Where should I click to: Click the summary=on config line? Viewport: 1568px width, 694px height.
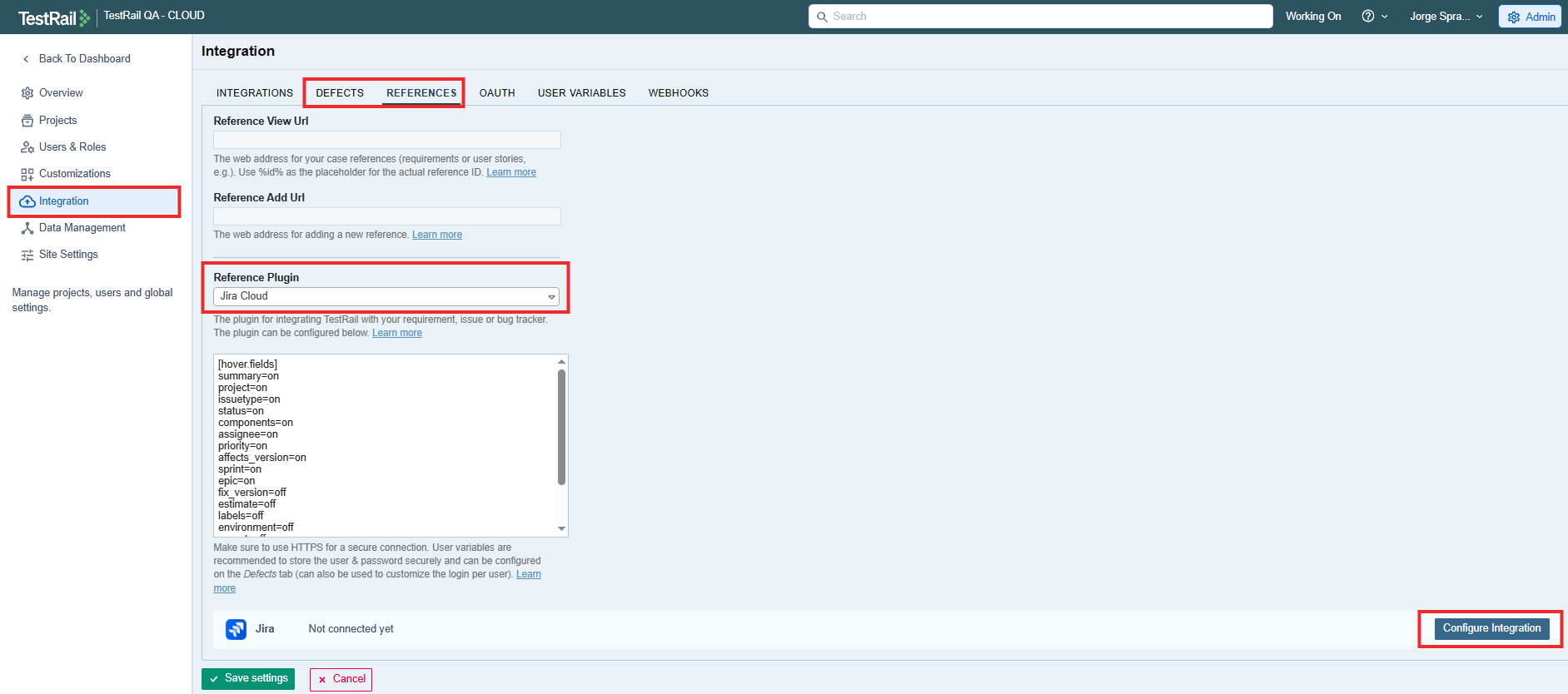(248, 376)
